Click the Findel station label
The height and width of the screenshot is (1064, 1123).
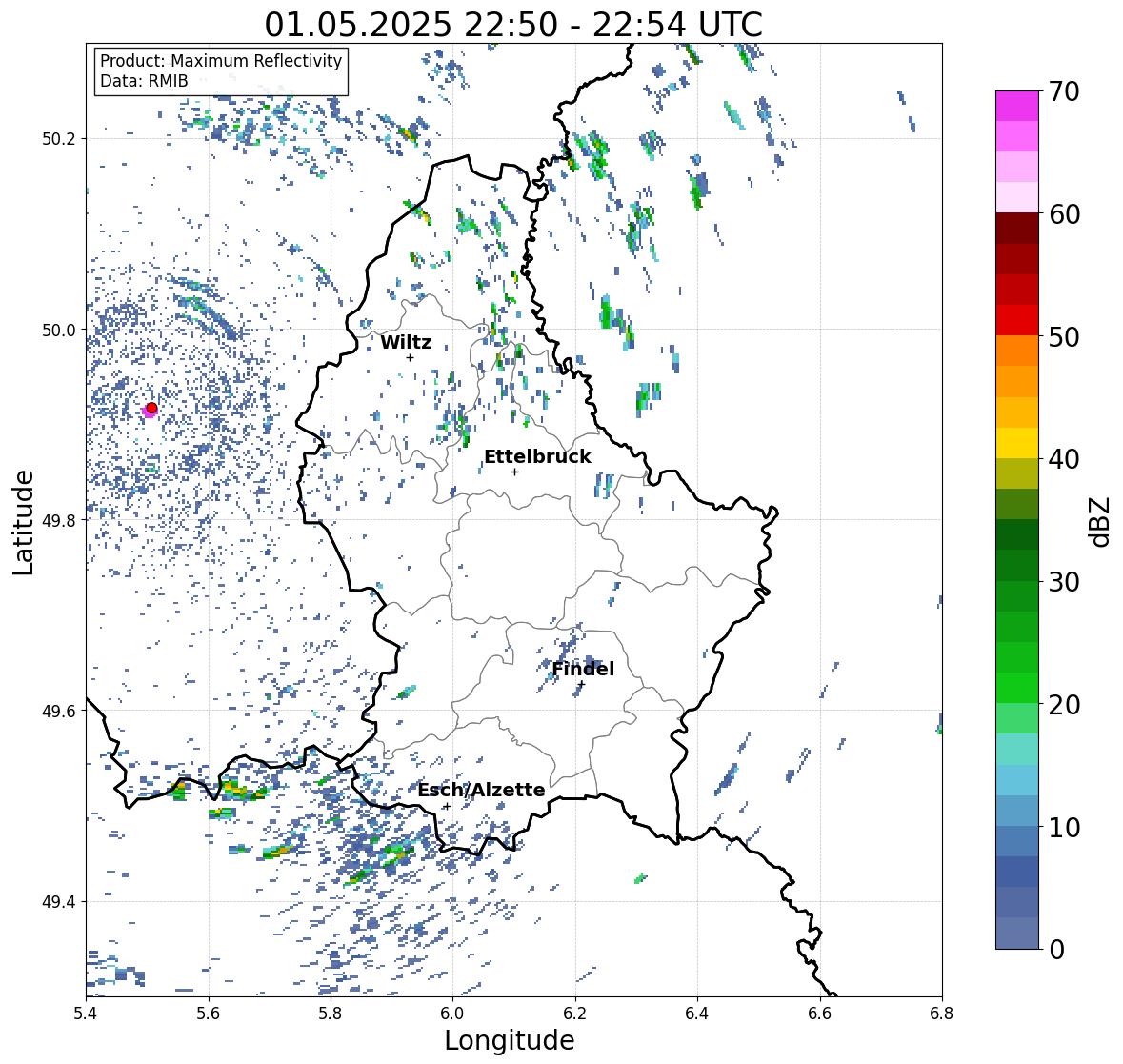(x=583, y=669)
